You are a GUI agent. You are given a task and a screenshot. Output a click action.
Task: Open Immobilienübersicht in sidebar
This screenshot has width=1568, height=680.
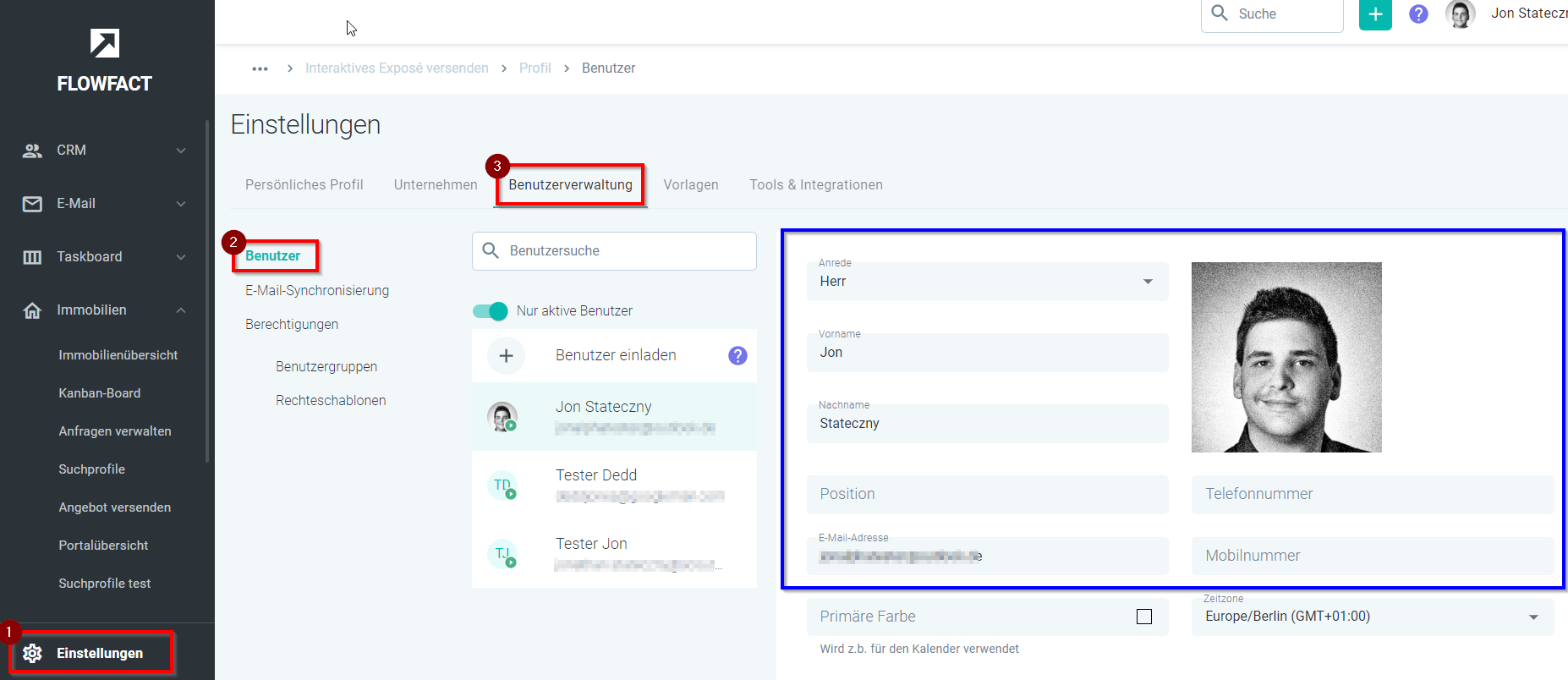118,355
